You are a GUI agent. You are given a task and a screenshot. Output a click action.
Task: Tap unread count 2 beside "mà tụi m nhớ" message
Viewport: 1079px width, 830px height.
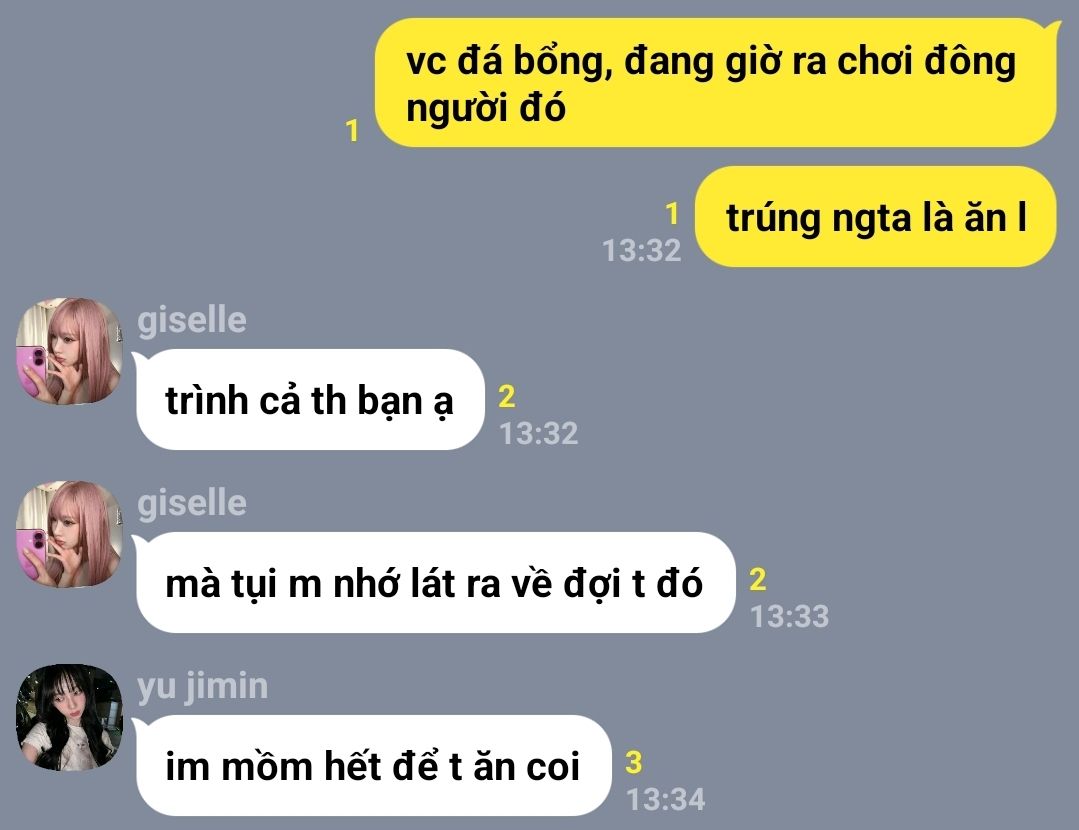pyautogui.click(x=758, y=579)
